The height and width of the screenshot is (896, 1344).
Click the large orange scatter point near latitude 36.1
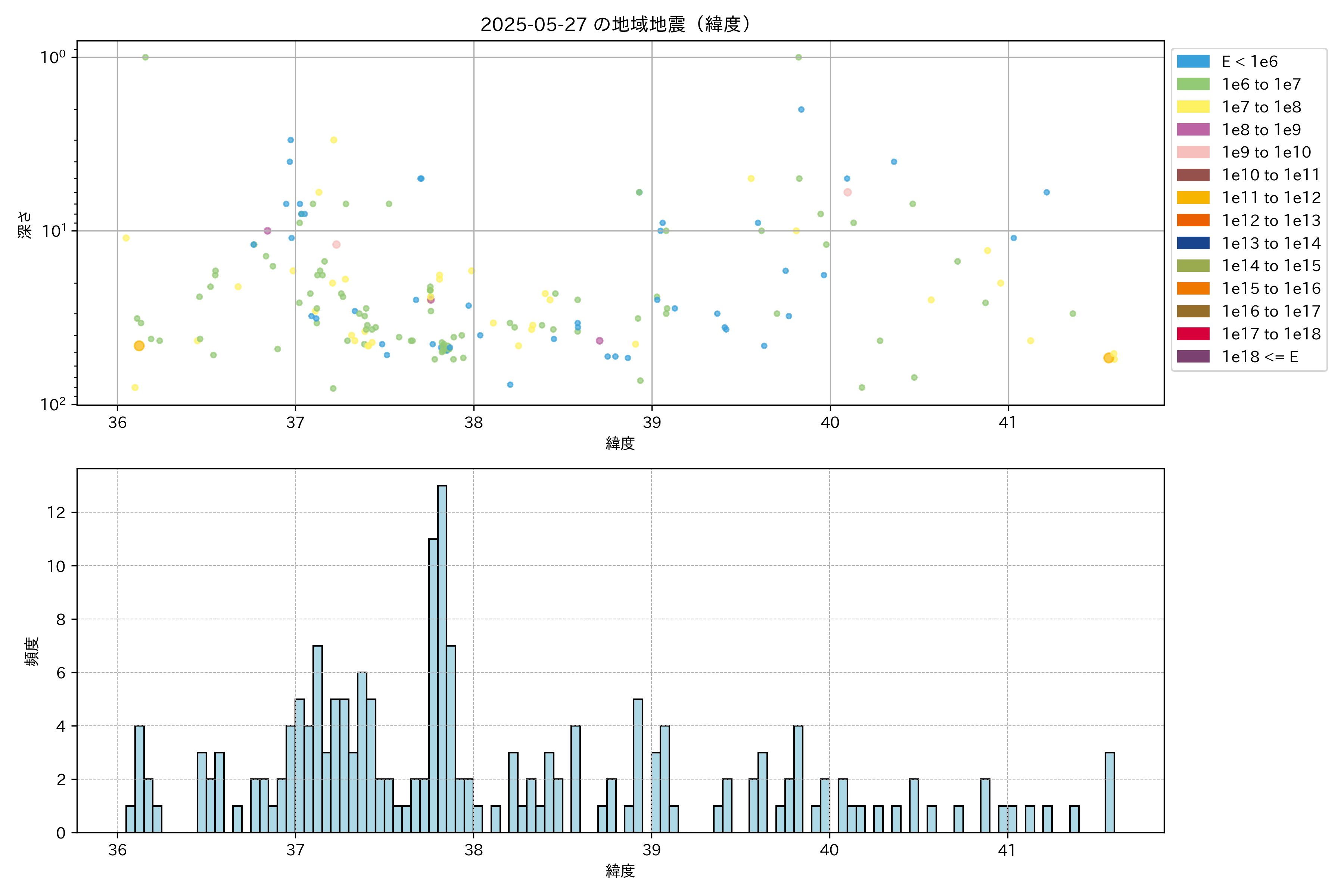coord(139,346)
